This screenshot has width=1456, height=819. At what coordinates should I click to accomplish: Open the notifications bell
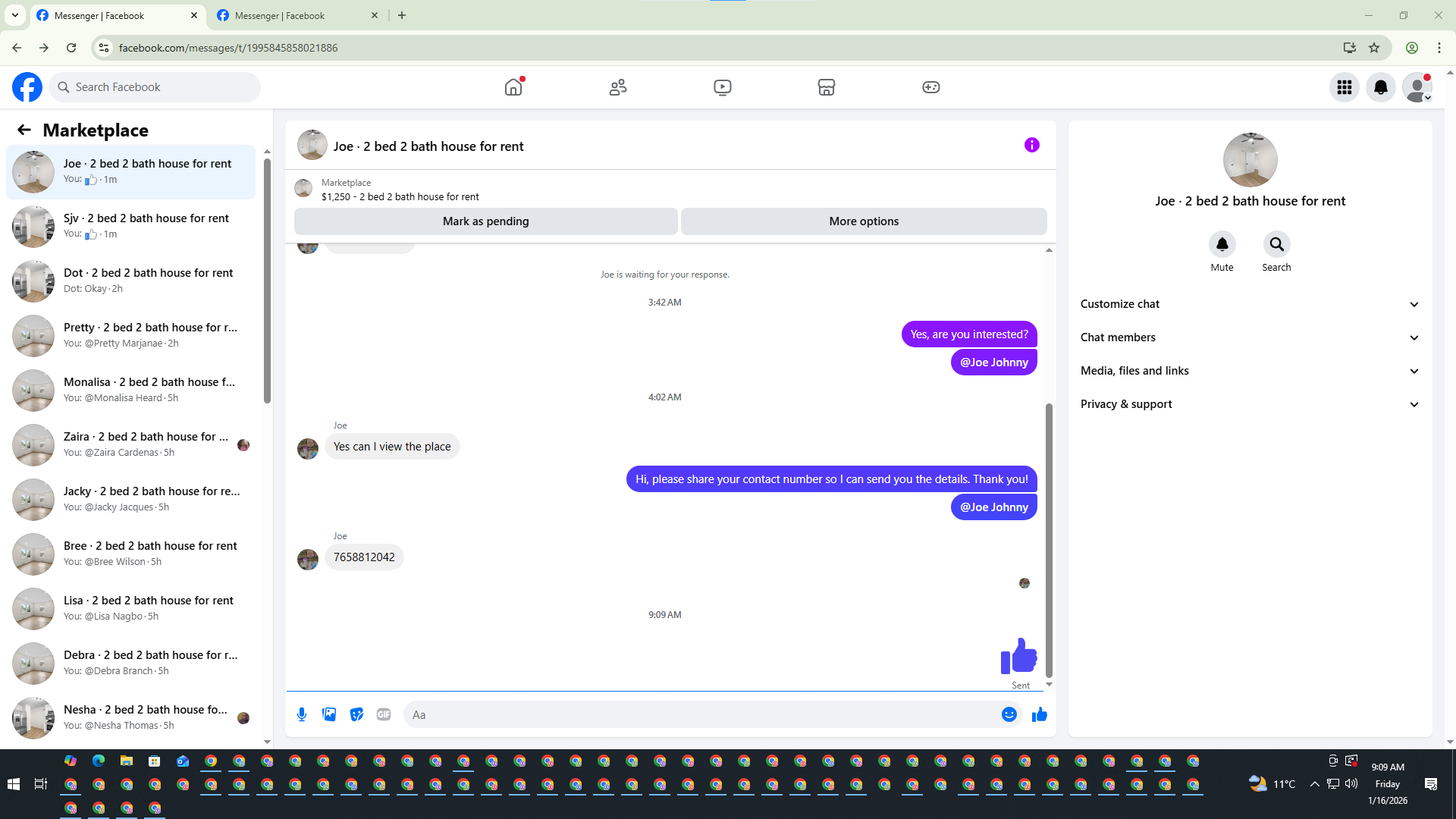pos(1381,87)
